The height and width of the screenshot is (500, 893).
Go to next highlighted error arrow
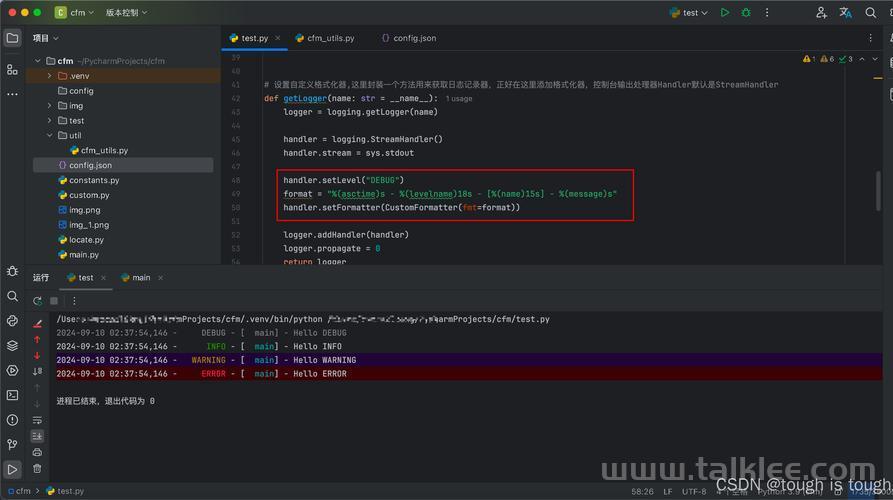point(875,59)
